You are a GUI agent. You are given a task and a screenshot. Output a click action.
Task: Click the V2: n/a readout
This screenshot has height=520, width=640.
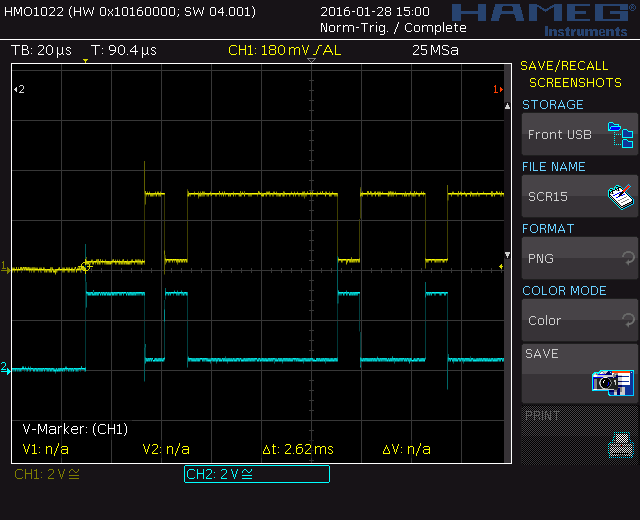pos(166,449)
